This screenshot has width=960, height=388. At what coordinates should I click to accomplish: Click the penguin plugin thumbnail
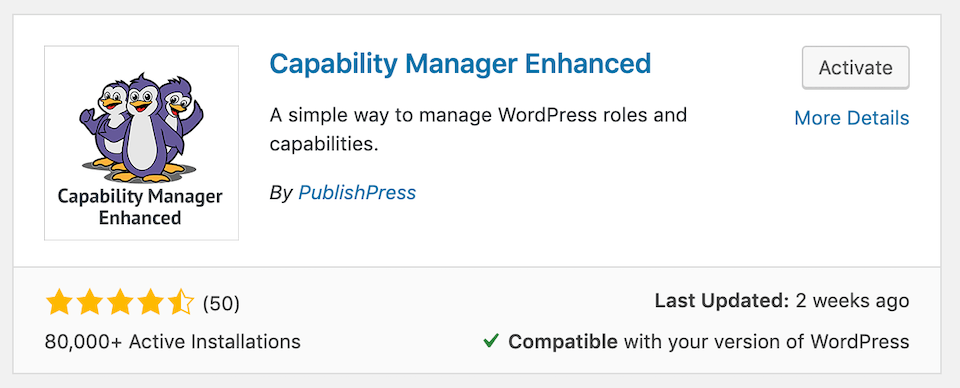[x=141, y=143]
